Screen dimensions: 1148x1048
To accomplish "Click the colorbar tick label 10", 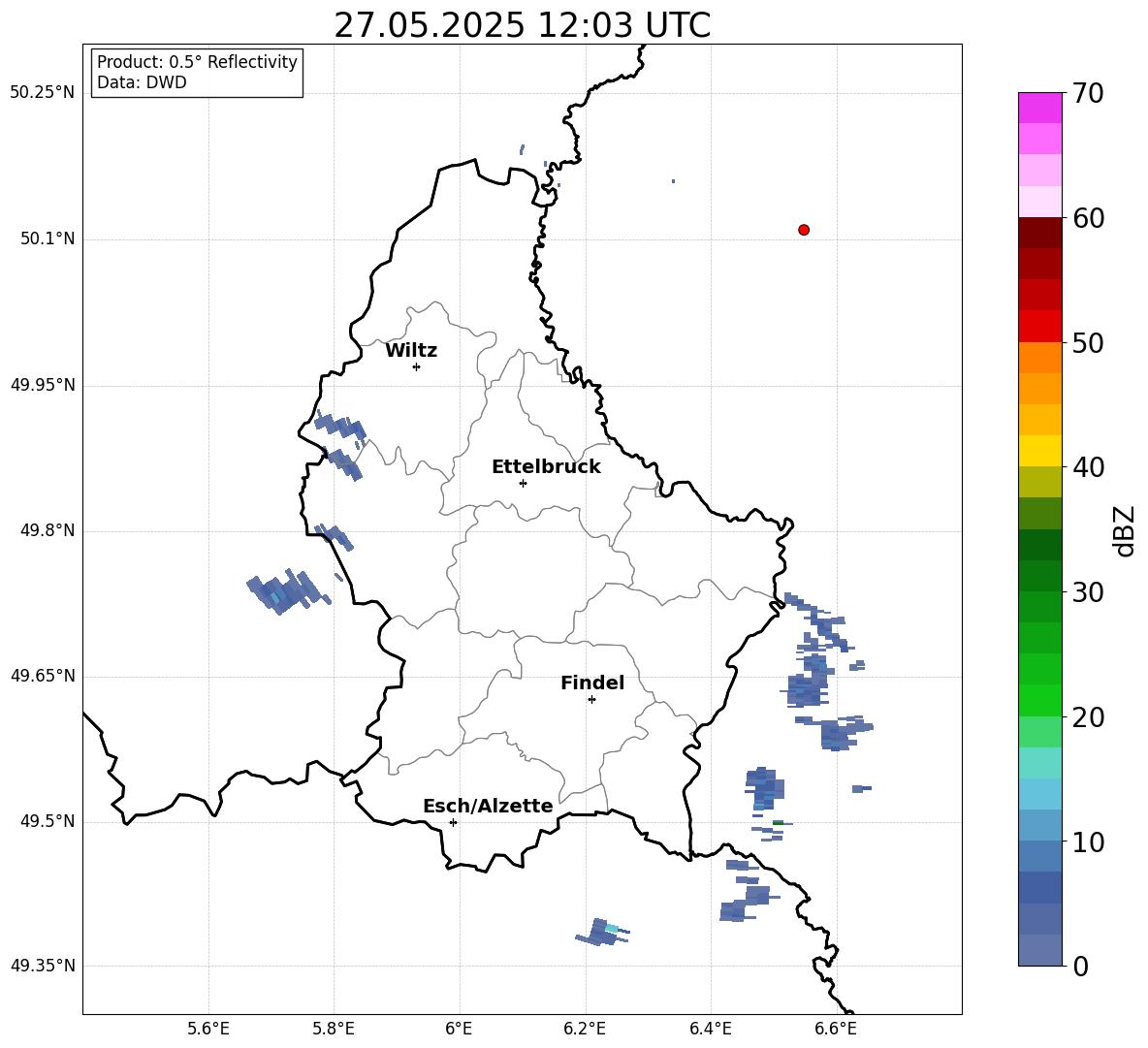I will 1088,842.
